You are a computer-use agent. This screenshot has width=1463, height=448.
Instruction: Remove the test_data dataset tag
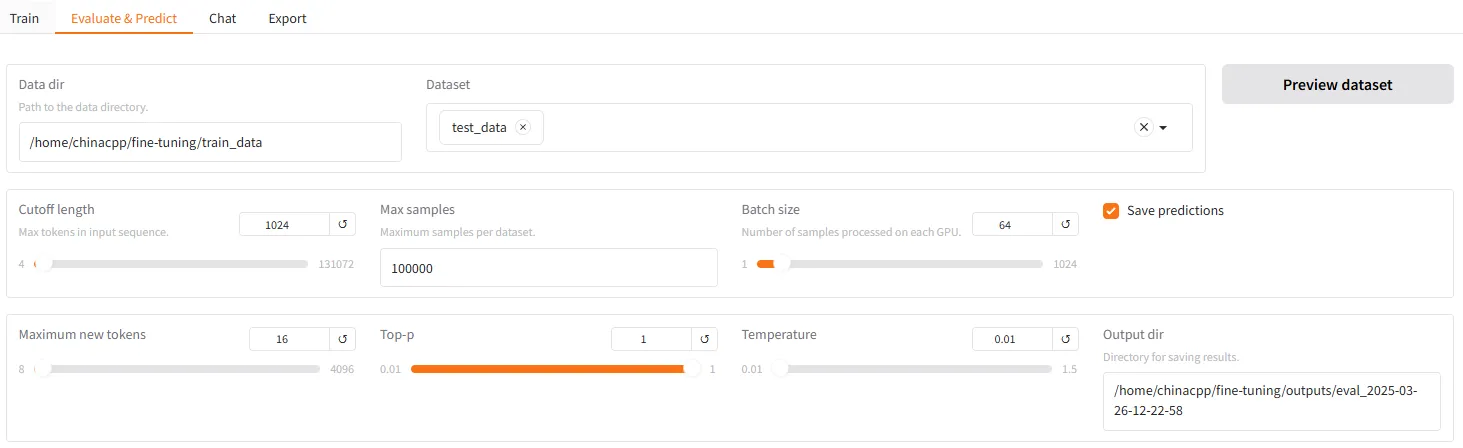[x=522, y=127]
